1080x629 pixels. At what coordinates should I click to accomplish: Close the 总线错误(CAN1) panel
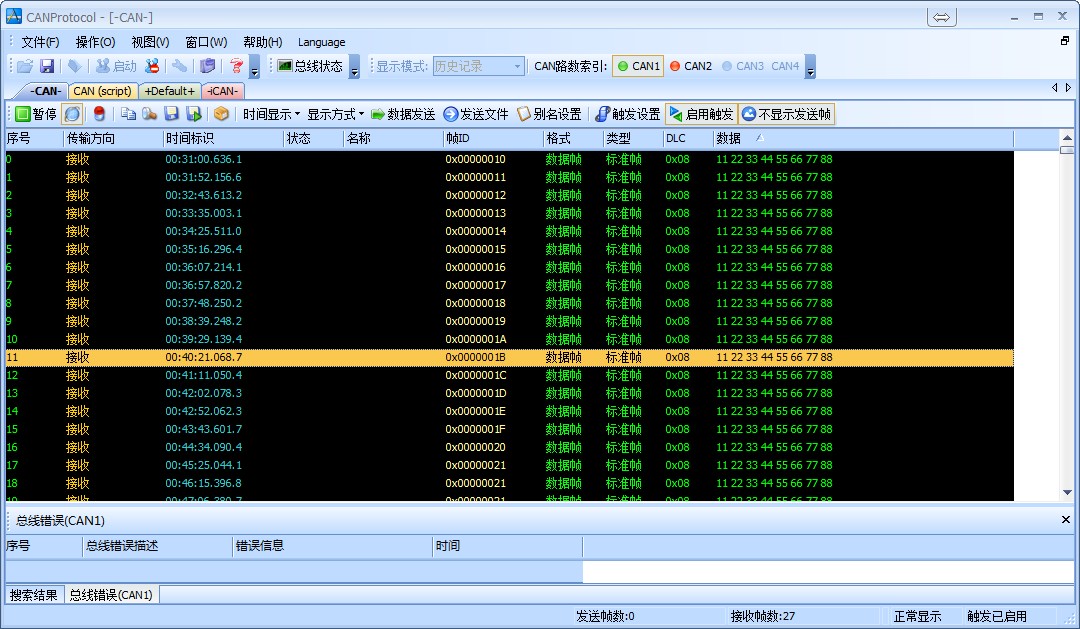coord(1066,519)
